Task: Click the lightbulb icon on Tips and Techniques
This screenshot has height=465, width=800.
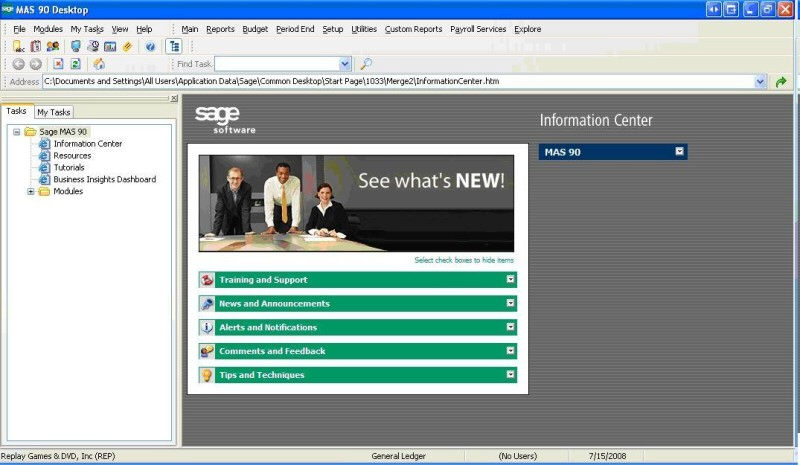Action: click(x=207, y=375)
